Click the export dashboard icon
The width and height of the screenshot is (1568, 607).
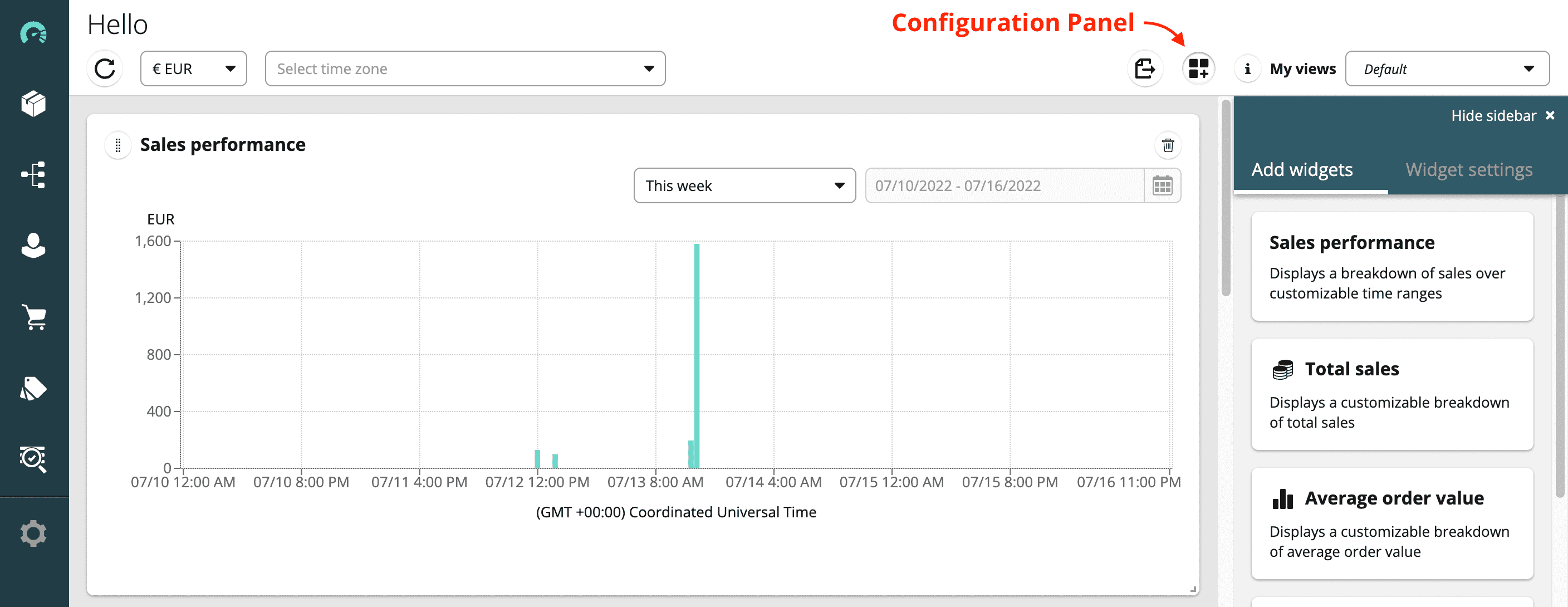coord(1144,69)
